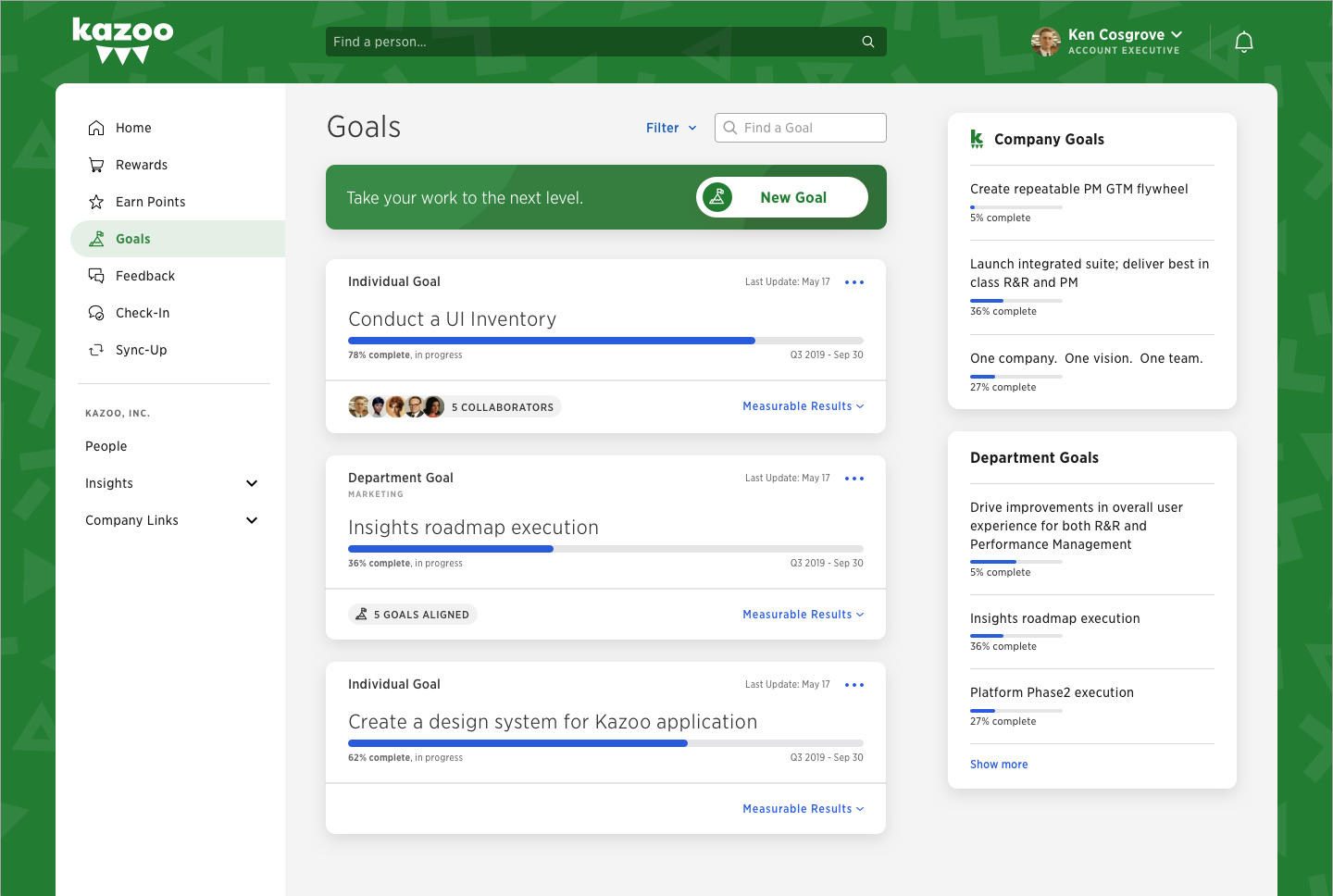Viewport: 1333px width, 896px height.
Task: Open the Filter dropdown
Action: (671, 128)
